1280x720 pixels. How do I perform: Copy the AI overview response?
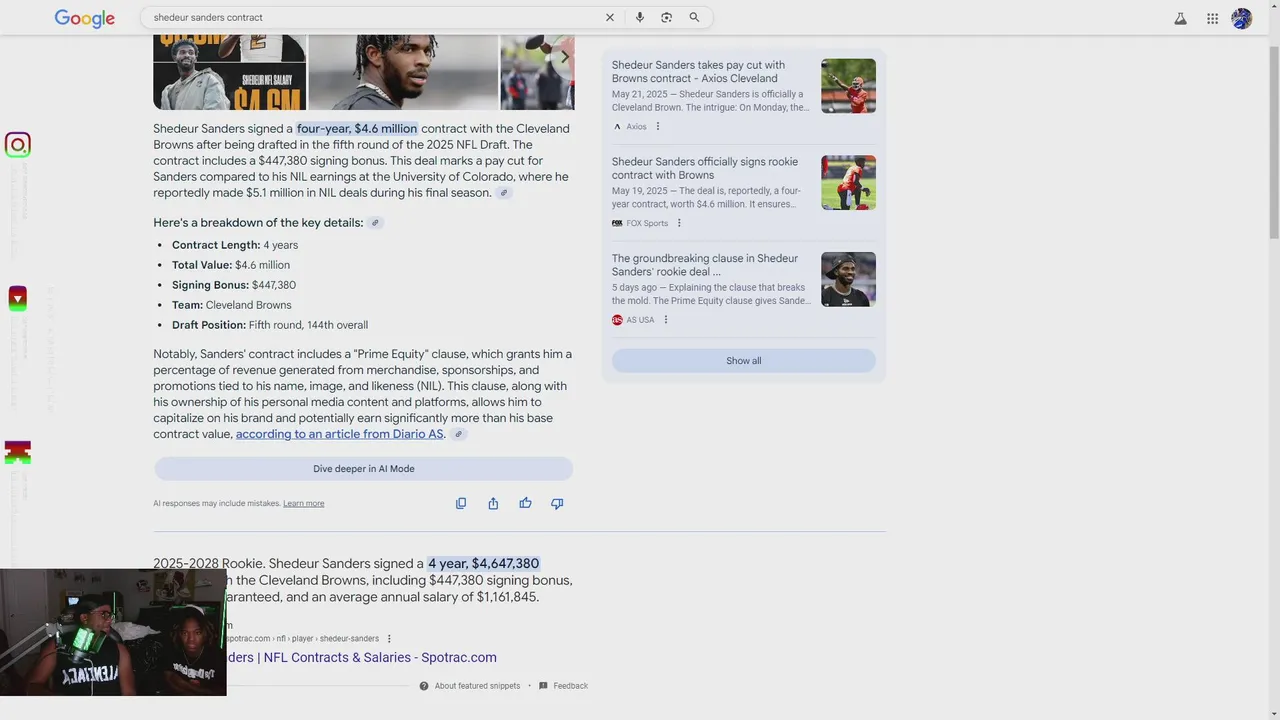461,503
